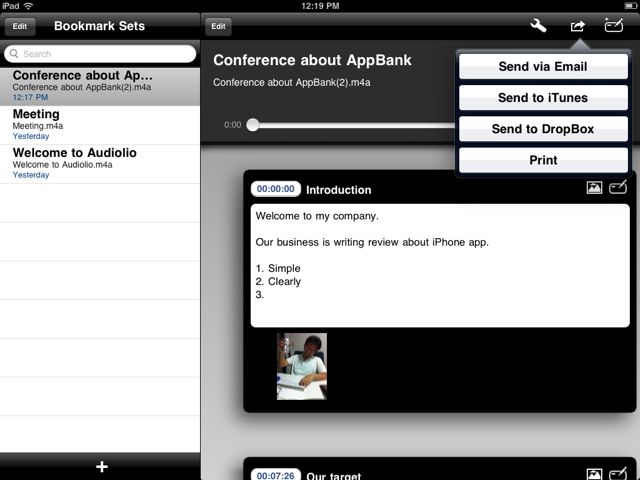Tap the share export icon
The image size is (640, 480).
[x=578, y=26]
